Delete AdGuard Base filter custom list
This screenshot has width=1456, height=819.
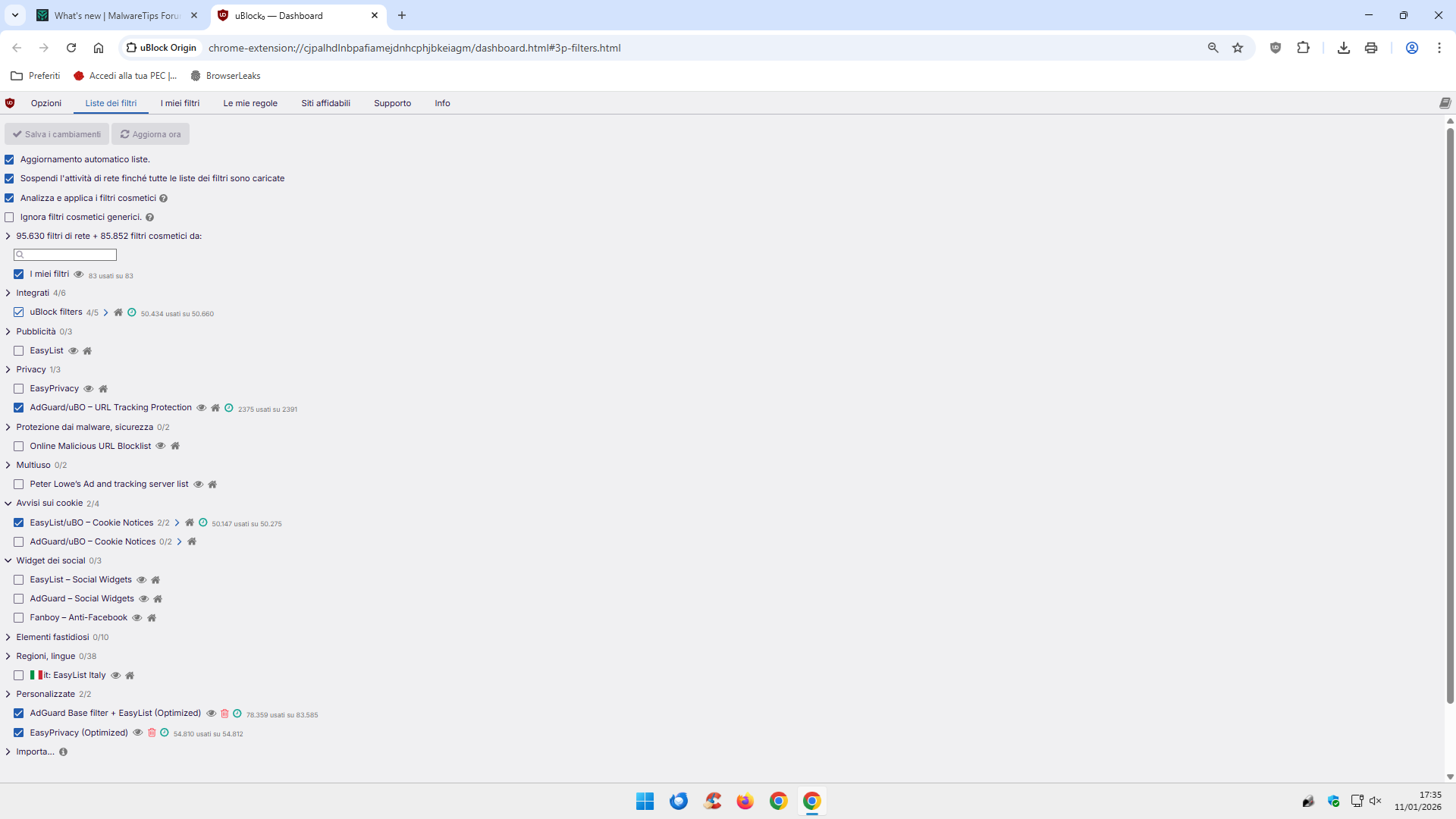(x=224, y=714)
